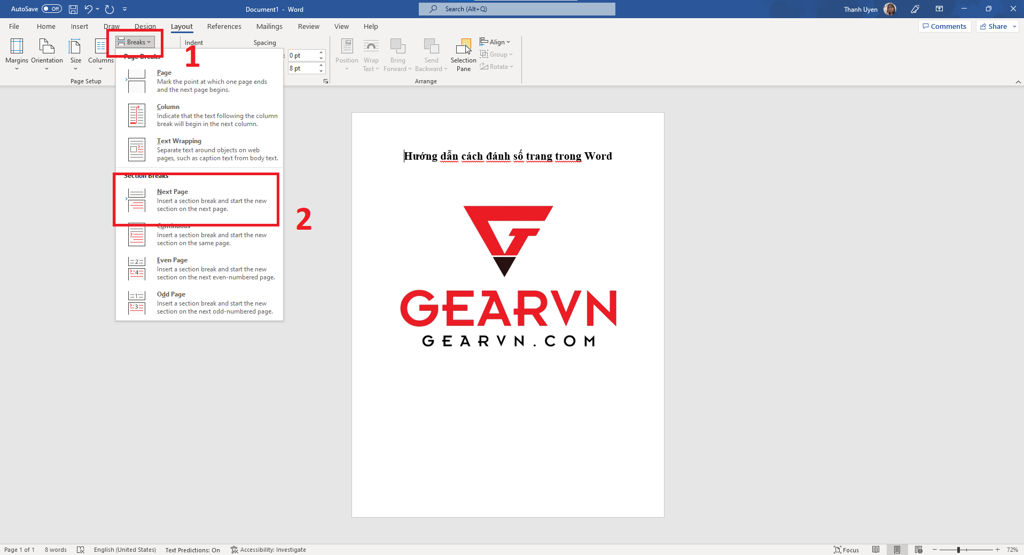
Task: Select the Page break option
Action: (199, 81)
